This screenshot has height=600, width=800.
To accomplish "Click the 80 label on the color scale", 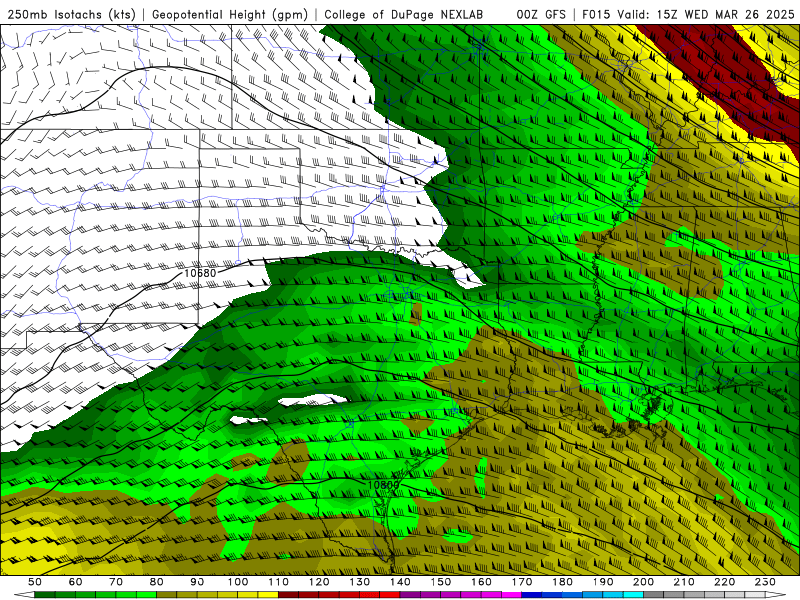I will click(x=157, y=582).
